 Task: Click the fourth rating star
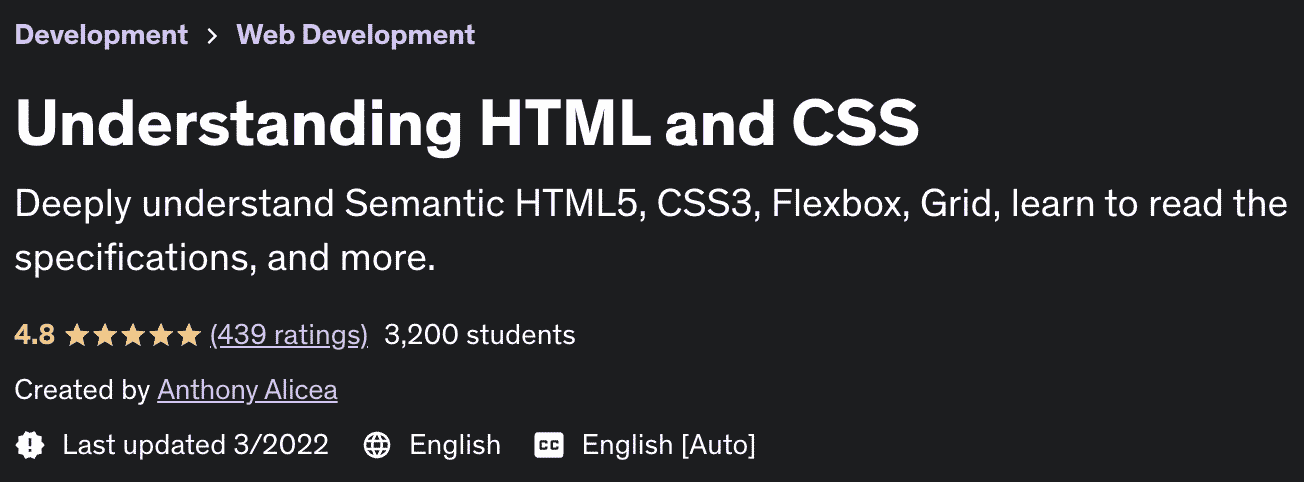[161, 335]
